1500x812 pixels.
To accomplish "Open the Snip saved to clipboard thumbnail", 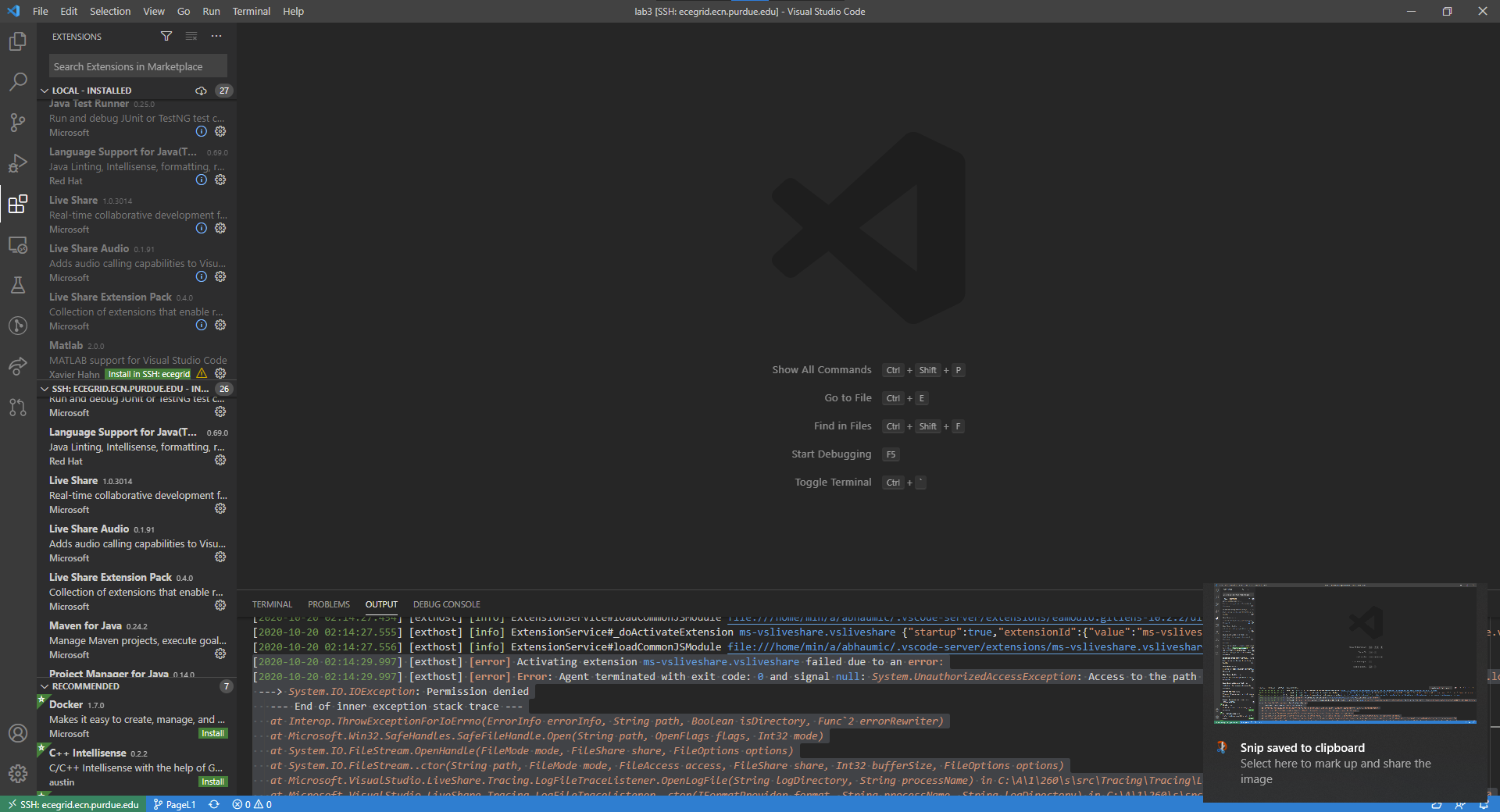I will coord(1345,654).
